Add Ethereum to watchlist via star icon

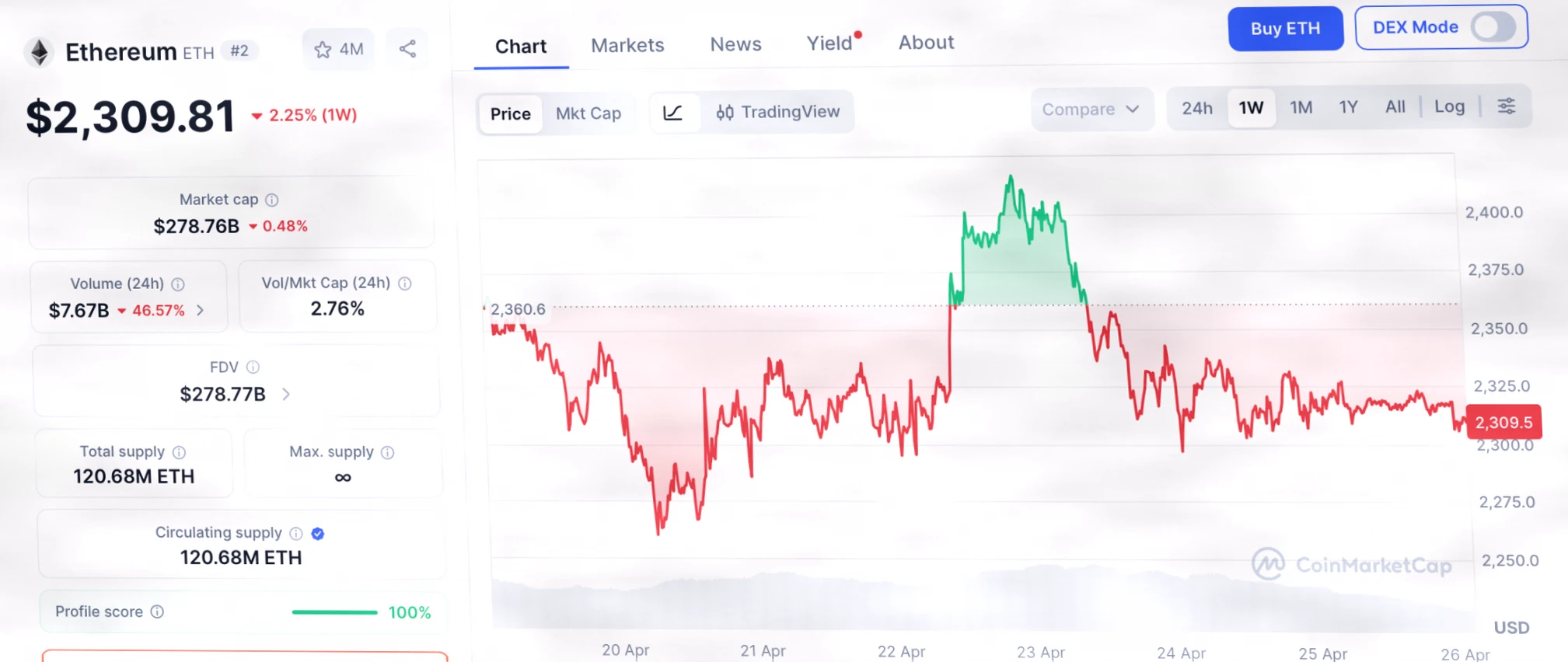coord(323,49)
